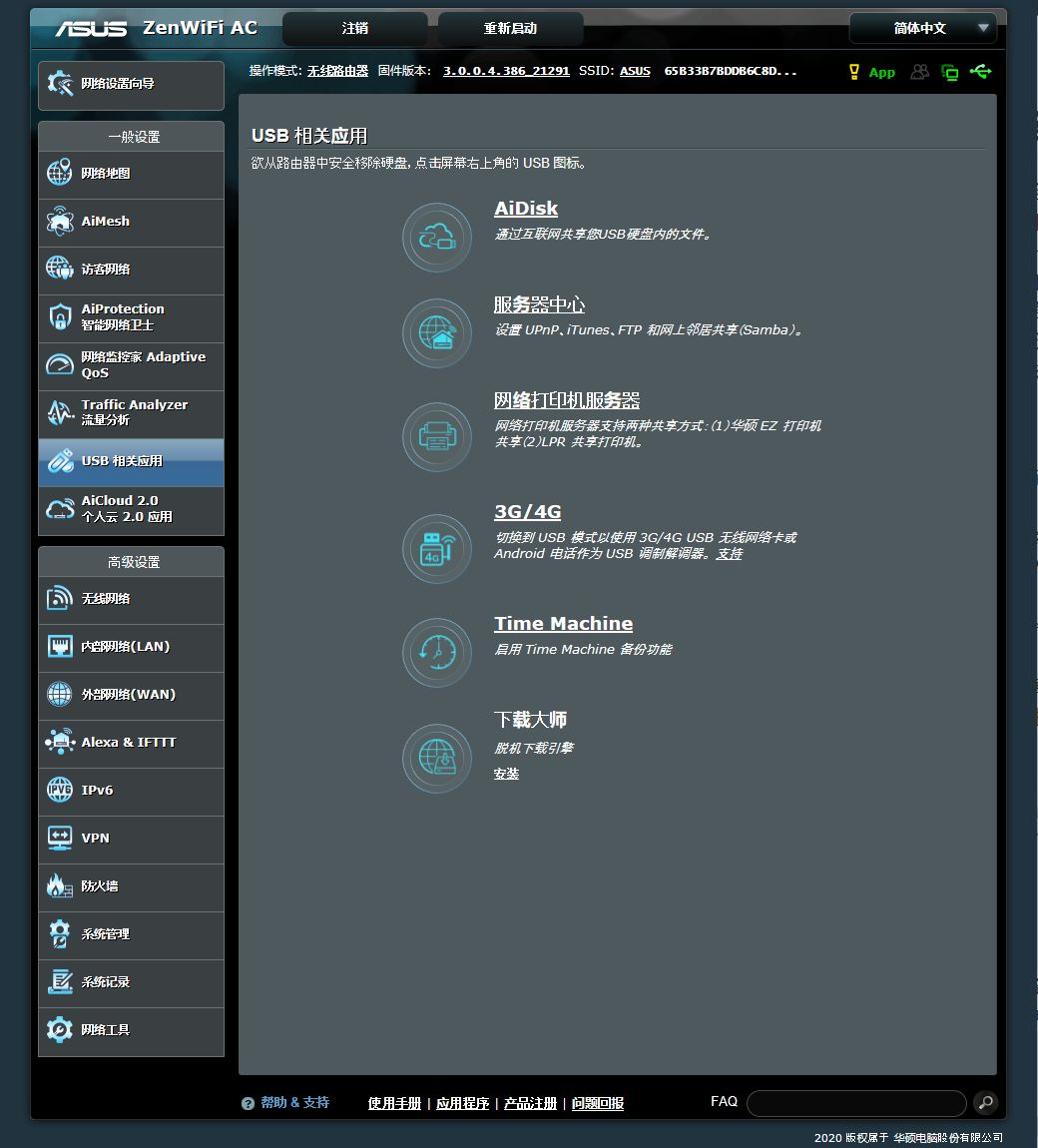Click the green App link
Image resolution: width=1038 pixels, height=1148 pixels.
click(x=881, y=73)
